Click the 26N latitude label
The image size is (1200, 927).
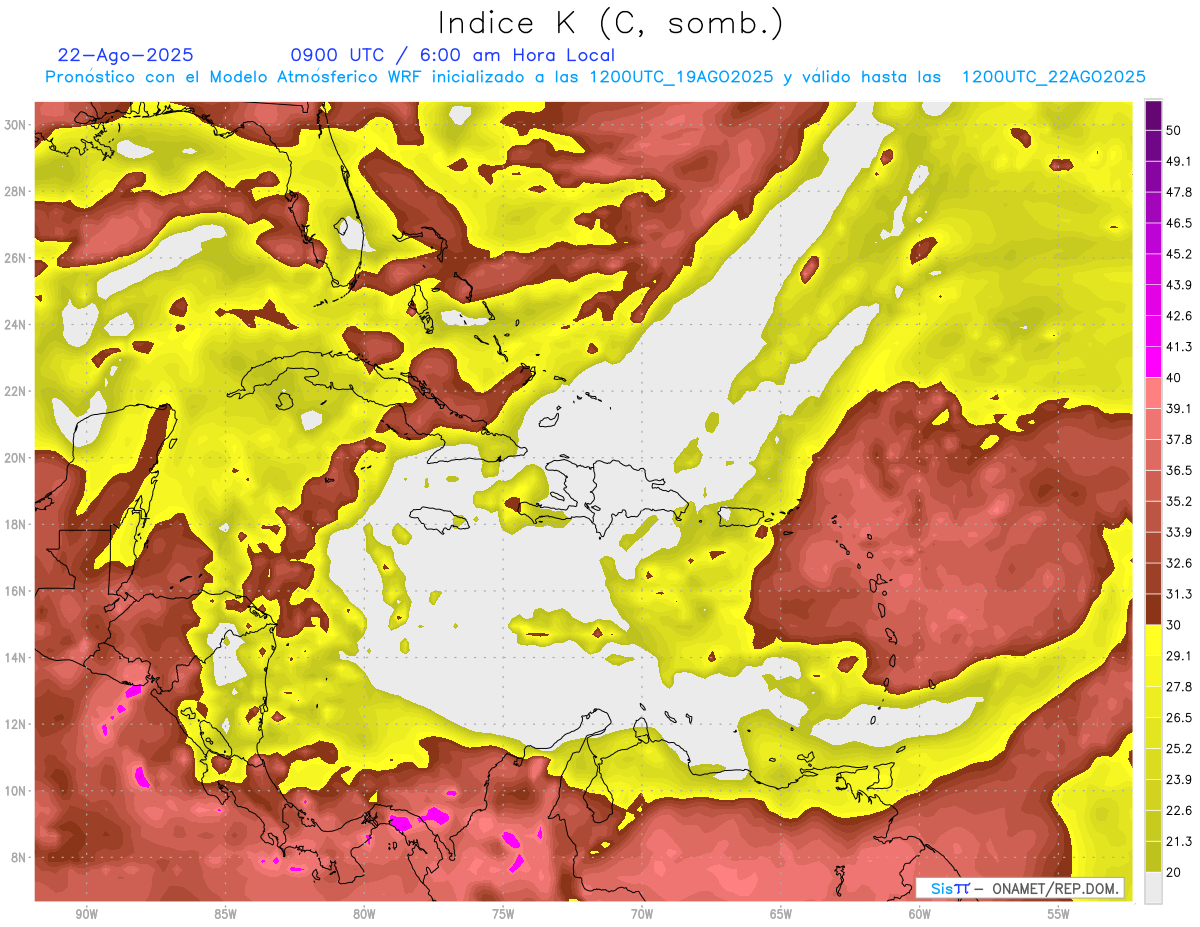(x=15, y=258)
